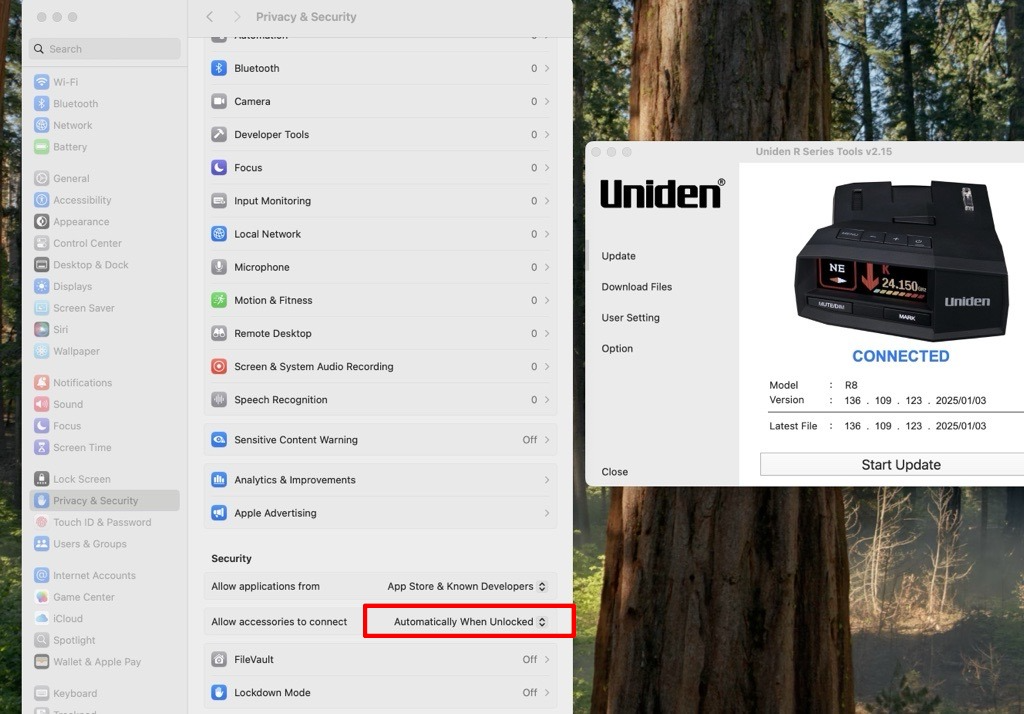Viewport: 1024px width, 714px height.
Task: Open Game Center icon in sidebar
Action: coord(42,596)
